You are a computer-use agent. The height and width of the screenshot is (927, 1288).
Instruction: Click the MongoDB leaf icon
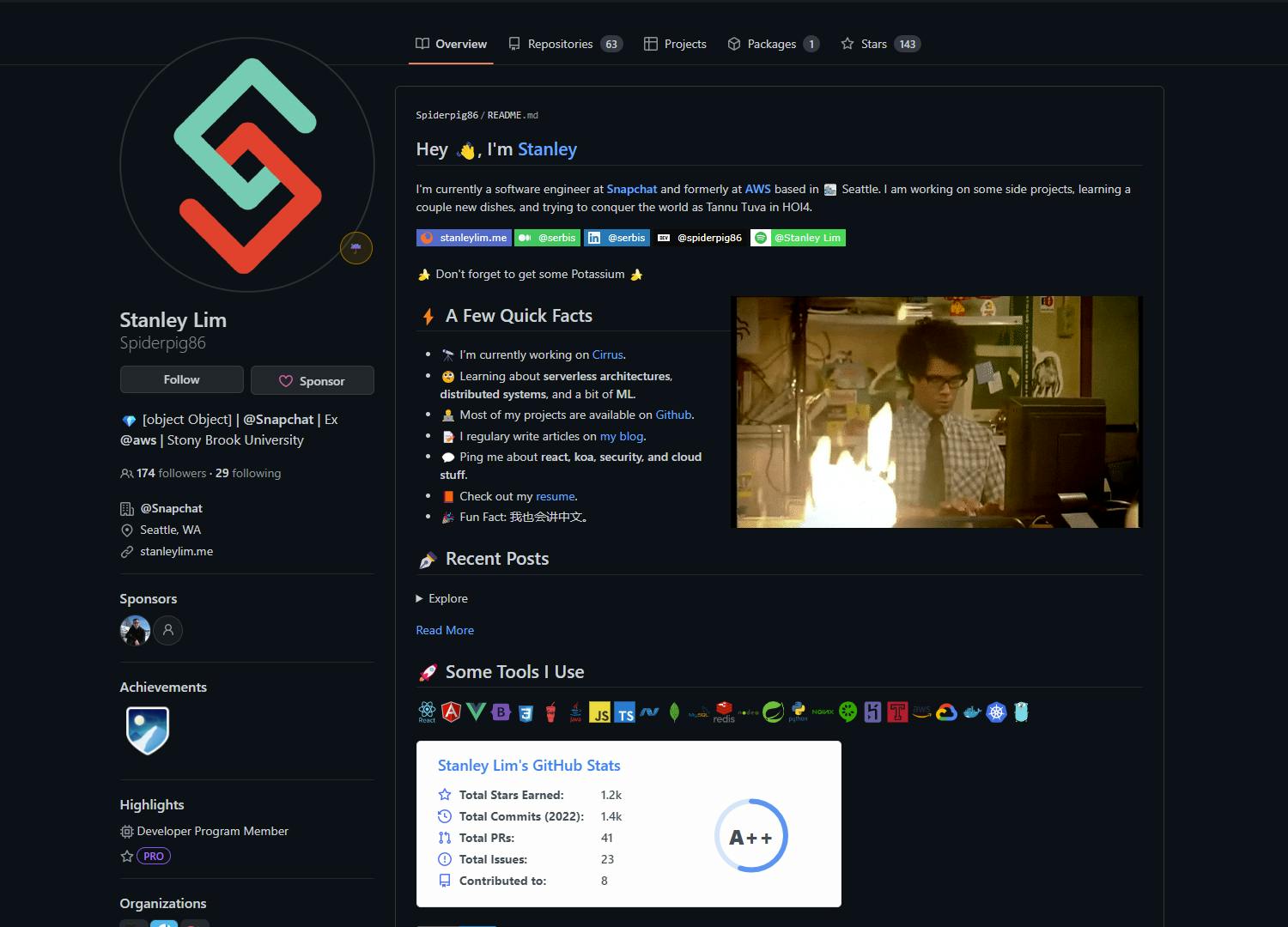click(674, 712)
